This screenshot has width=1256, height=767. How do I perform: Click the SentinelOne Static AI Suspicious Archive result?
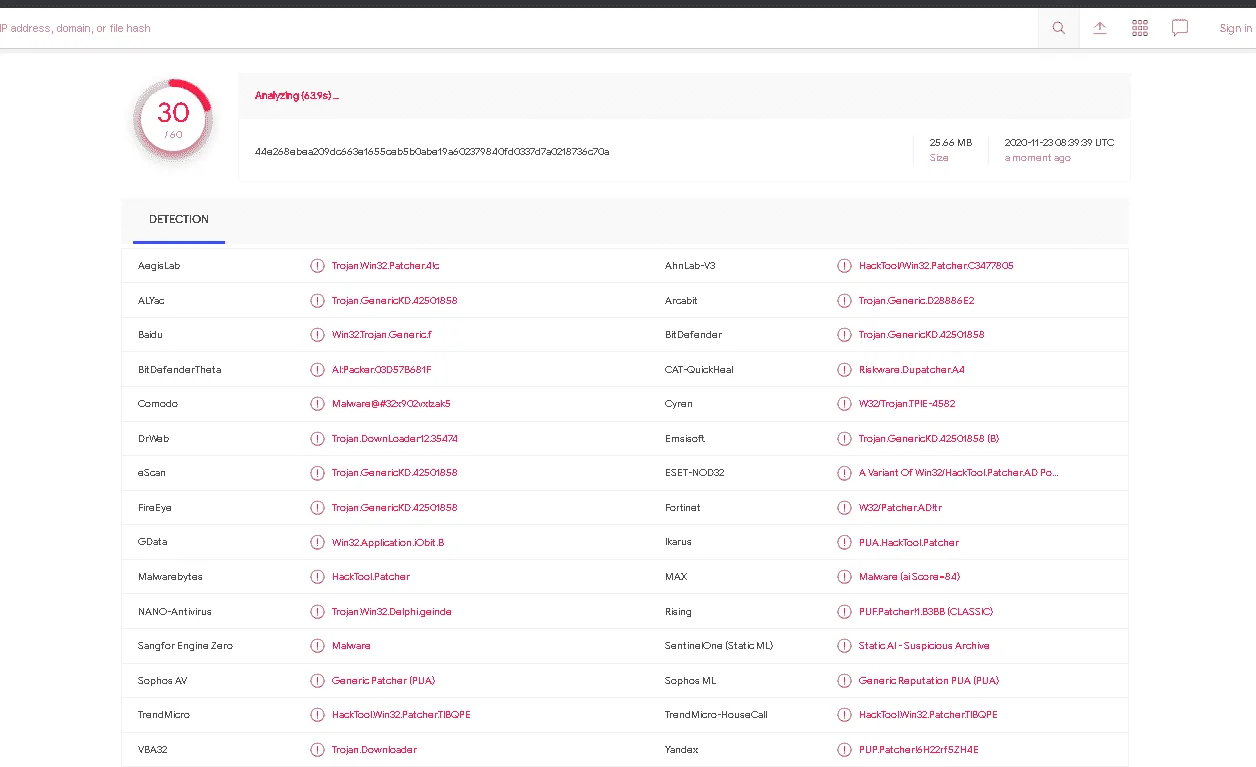(924, 646)
